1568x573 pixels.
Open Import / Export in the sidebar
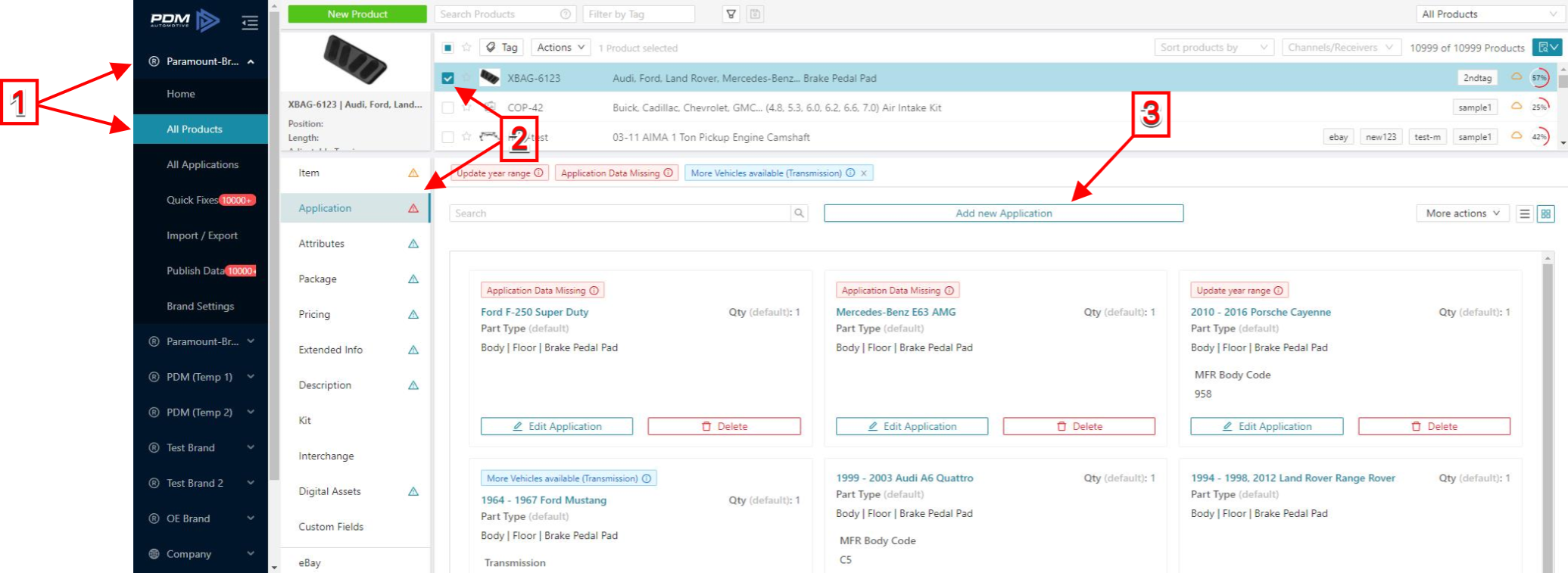point(201,235)
